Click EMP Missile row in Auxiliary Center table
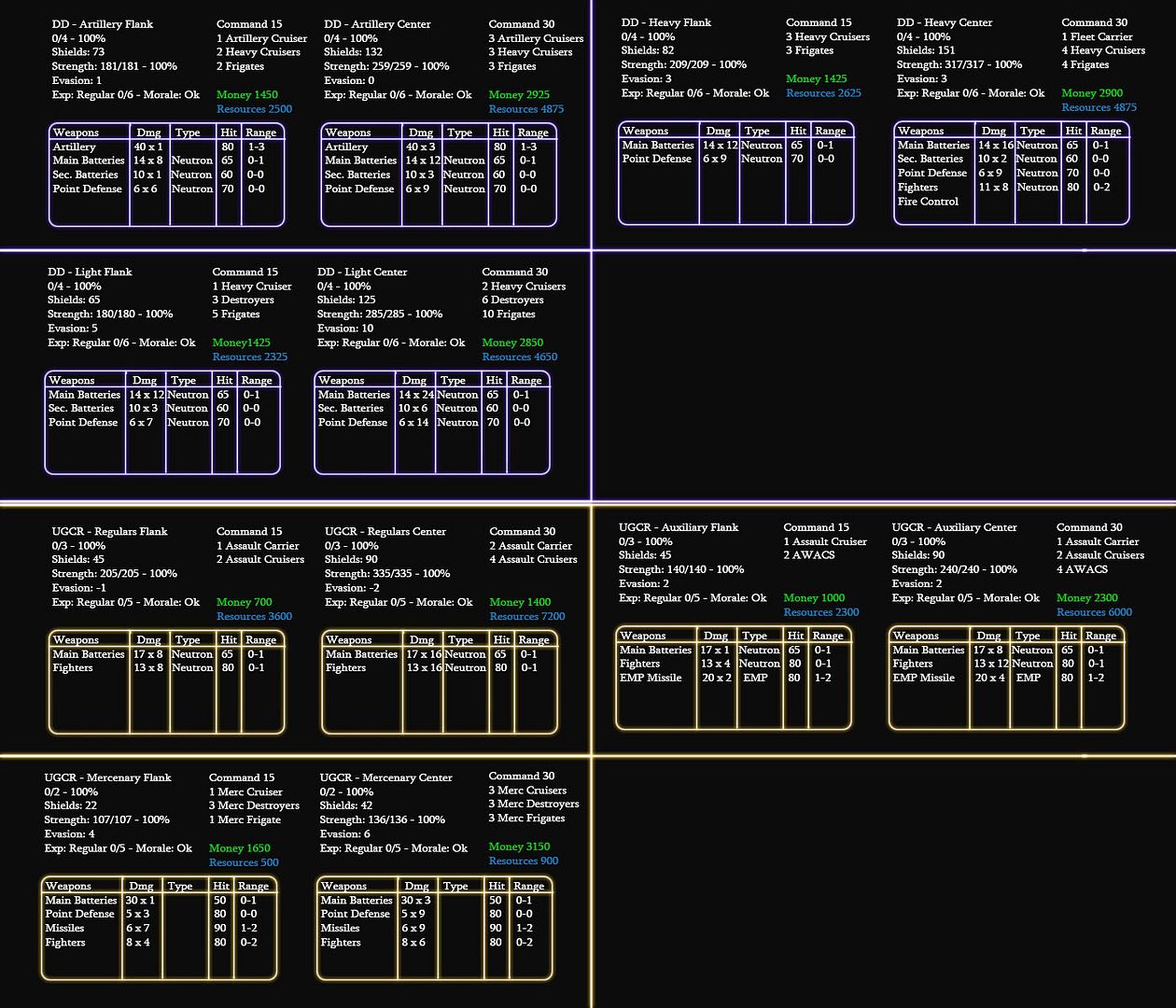 923,678
